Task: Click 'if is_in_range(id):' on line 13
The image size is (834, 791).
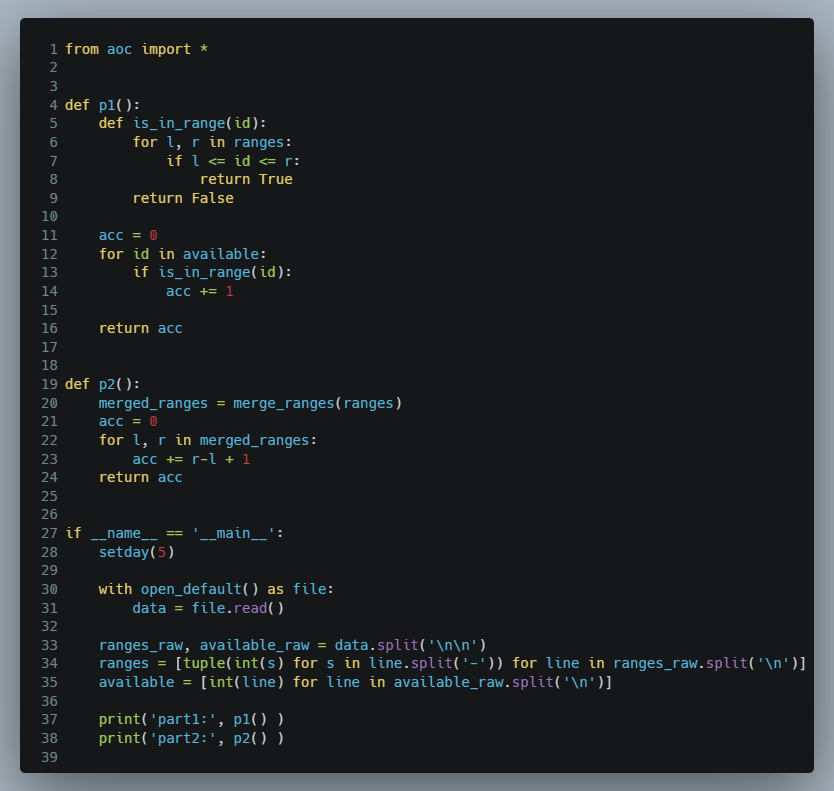Action: click(212, 272)
